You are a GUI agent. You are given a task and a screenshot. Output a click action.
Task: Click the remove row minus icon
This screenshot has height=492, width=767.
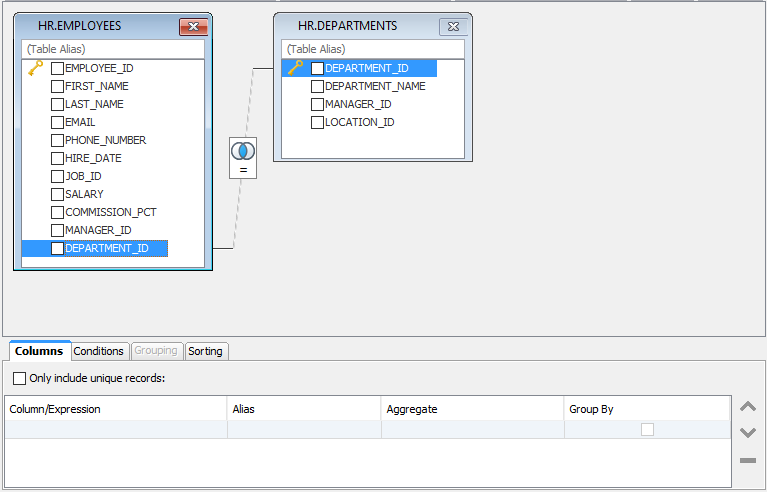747,460
